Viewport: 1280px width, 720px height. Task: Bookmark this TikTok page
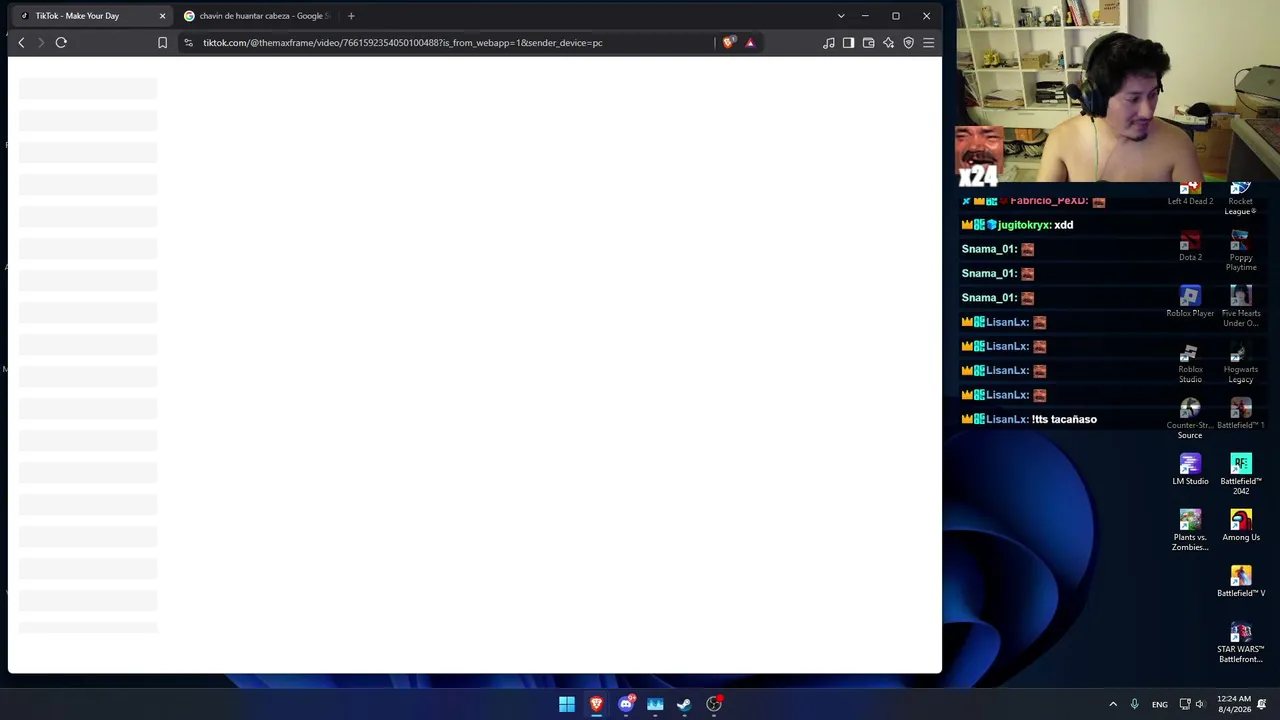(162, 43)
